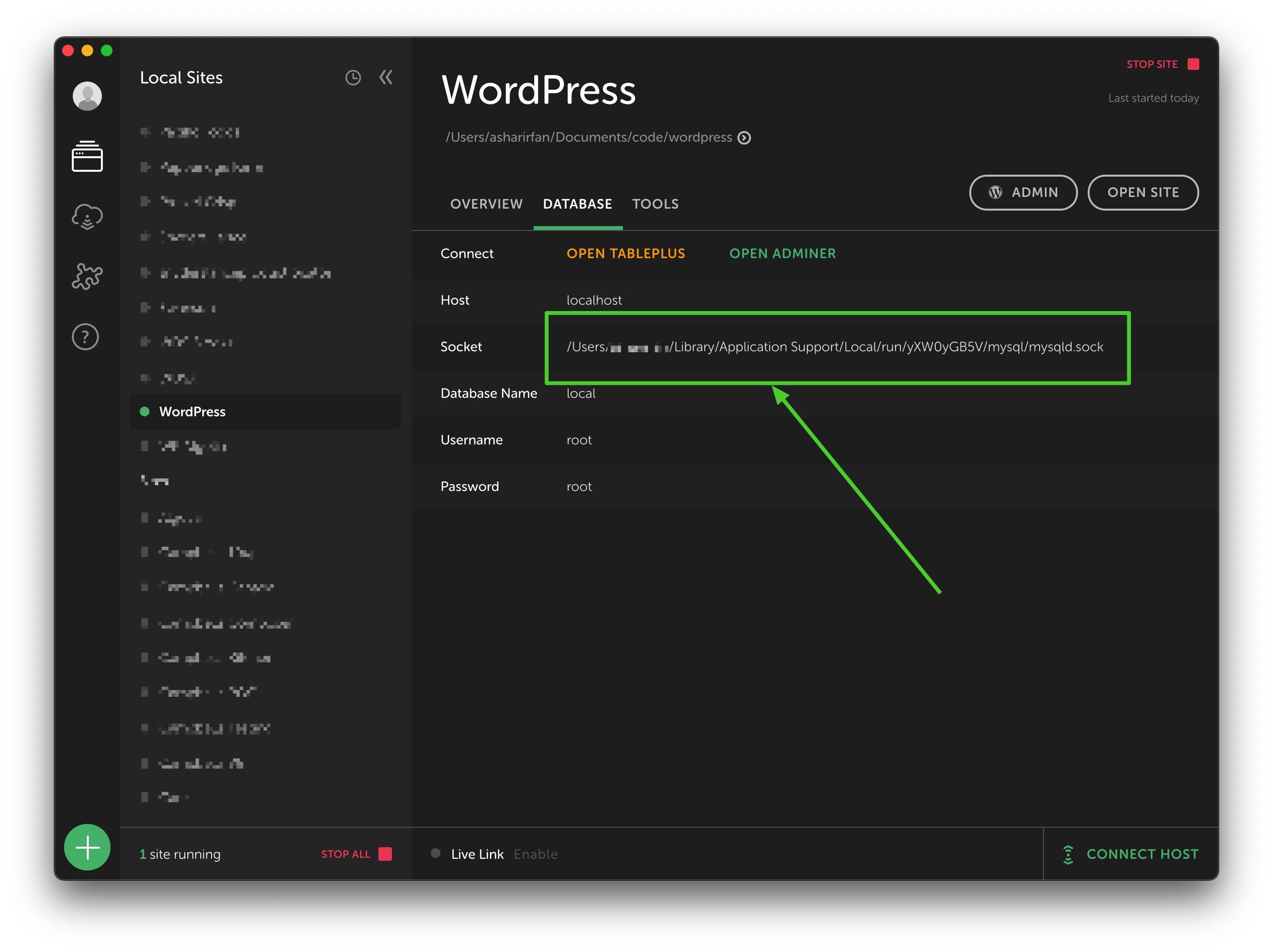Image resolution: width=1273 pixels, height=952 pixels.
Task: Click the reveal site folder arrow icon
Action: pos(744,138)
